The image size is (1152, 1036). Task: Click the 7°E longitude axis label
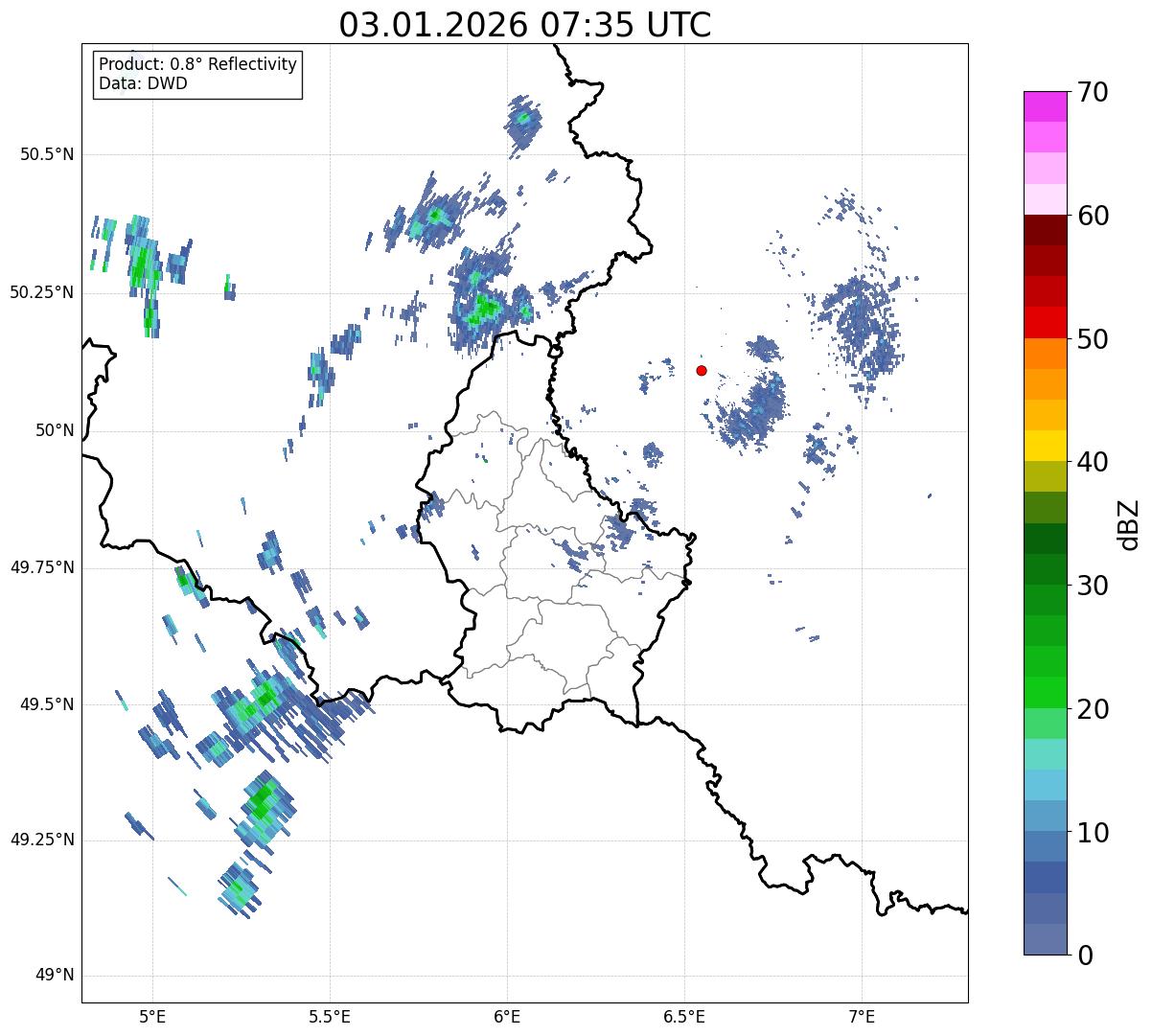(x=862, y=1016)
